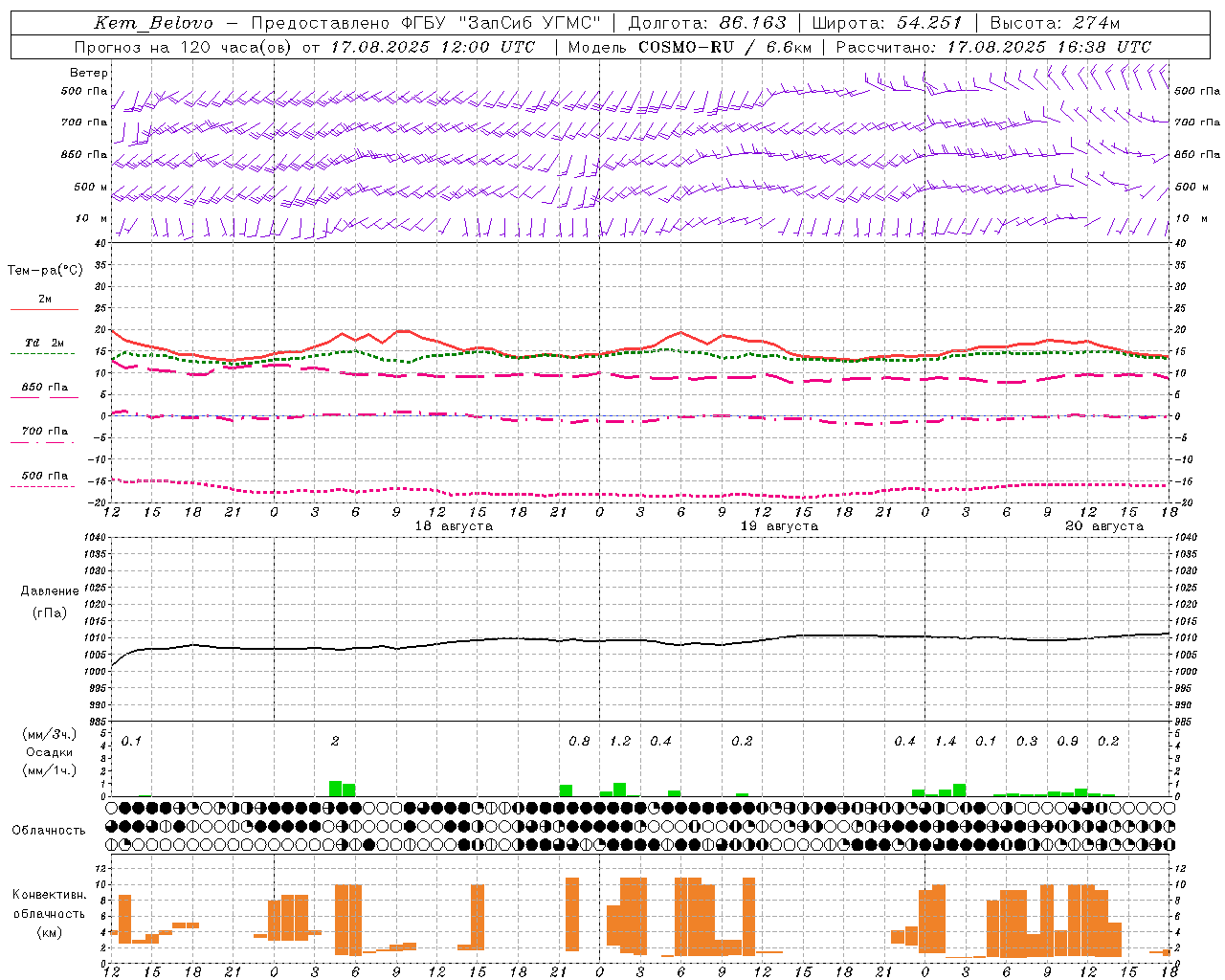The image size is (1225, 980).
Task: Click the '(км)' unit under convective cloud label
Action: [49, 932]
